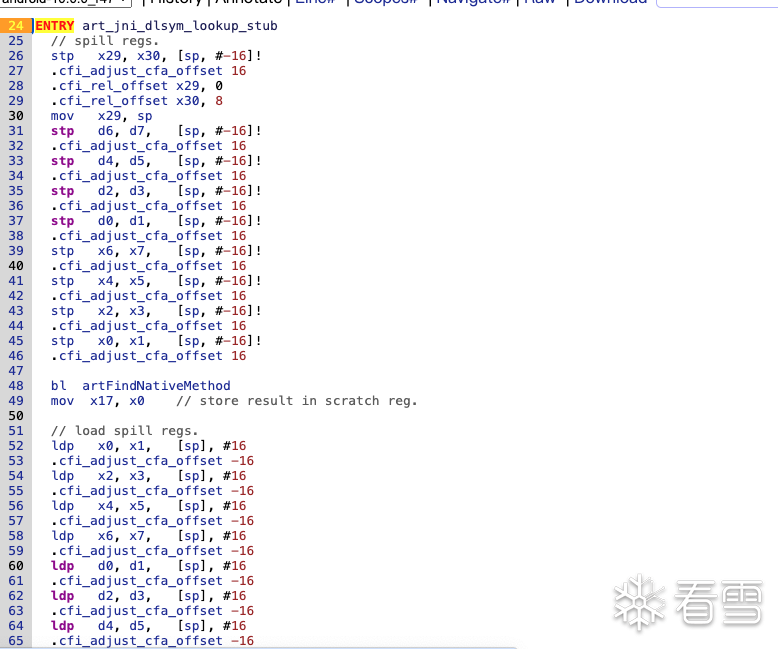778x649 pixels.
Task: Click .cfi_rel_offset on line 28
Action: [109, 86]
